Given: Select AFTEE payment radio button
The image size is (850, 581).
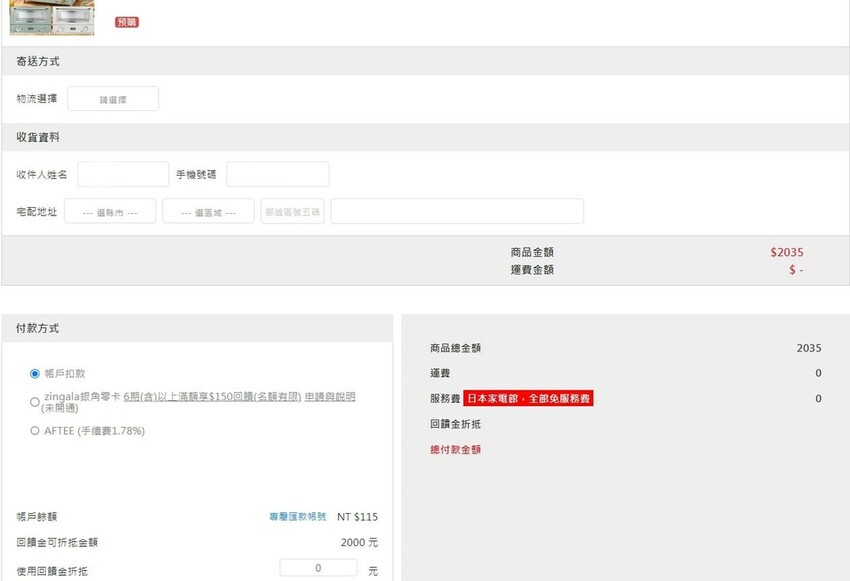Looking at the screenshot, I should tap(35, 431).
